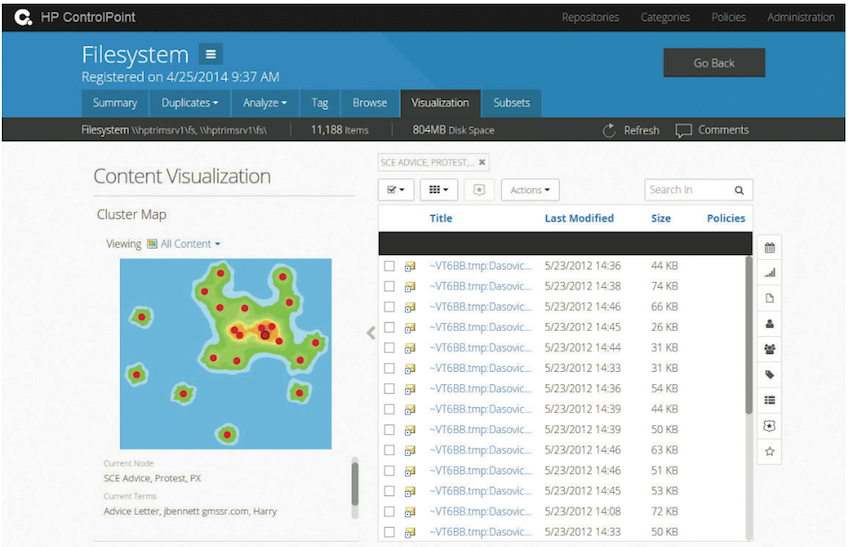Click the HP ControlPoint logo icon

(23, 17)
